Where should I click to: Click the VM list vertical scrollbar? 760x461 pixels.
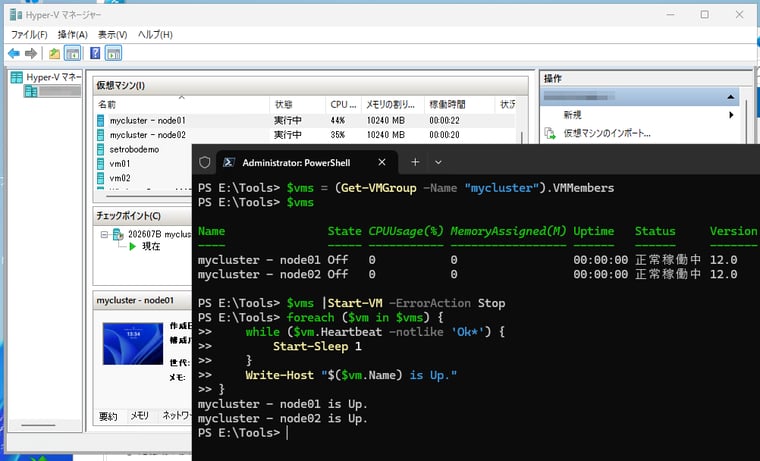pyautogui.click(x=522, y=136)
